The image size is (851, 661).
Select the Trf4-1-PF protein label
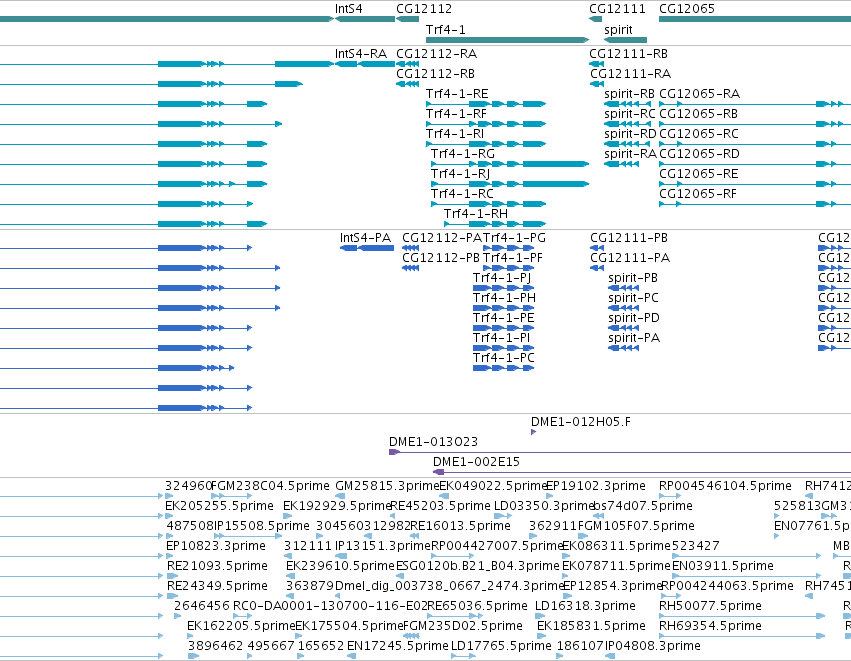pyautogui.click(x=513, y=258)
